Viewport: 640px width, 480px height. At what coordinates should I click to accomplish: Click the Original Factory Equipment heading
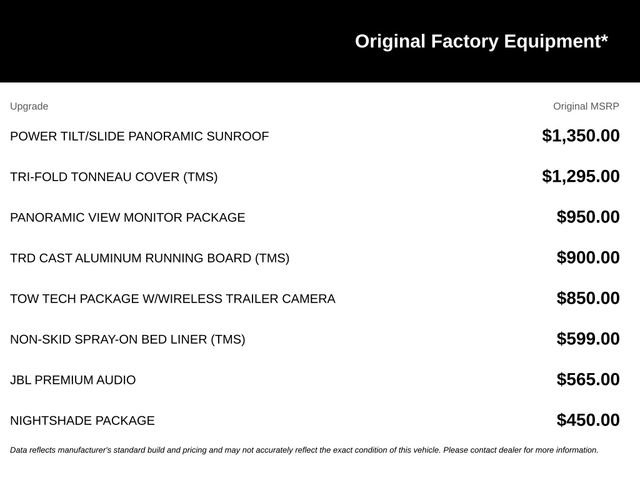(481, 41)
